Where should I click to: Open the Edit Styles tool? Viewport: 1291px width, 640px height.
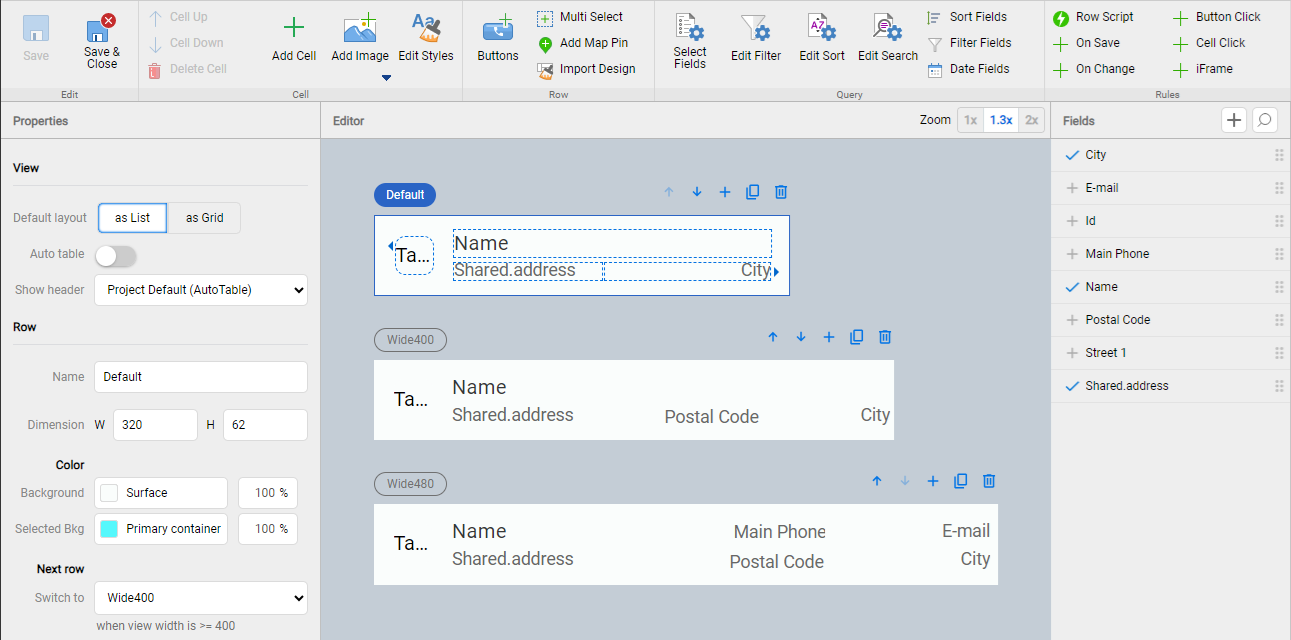(x=426, y=28)
